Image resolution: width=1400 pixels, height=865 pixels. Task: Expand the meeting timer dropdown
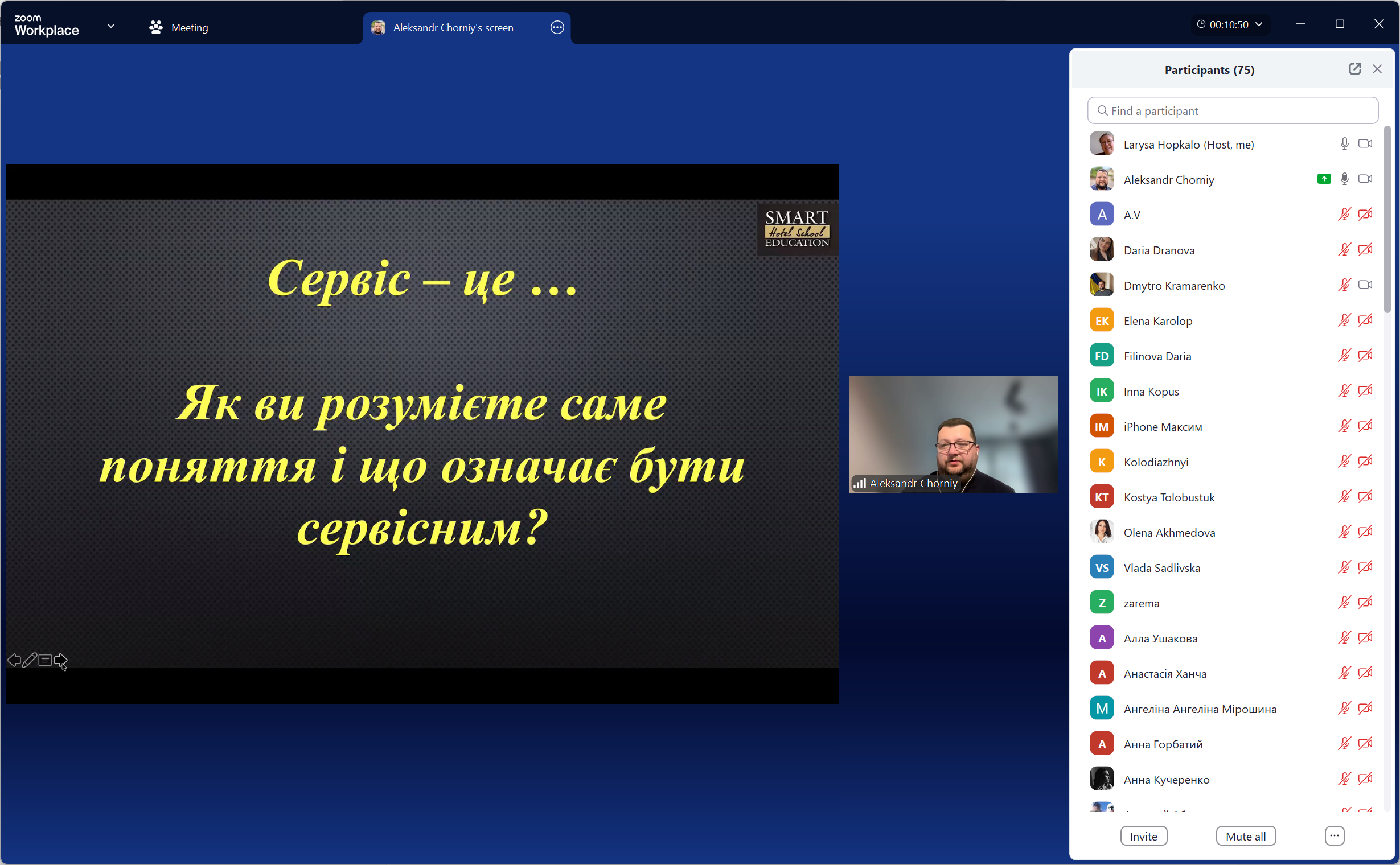[x=1259, y=24]
